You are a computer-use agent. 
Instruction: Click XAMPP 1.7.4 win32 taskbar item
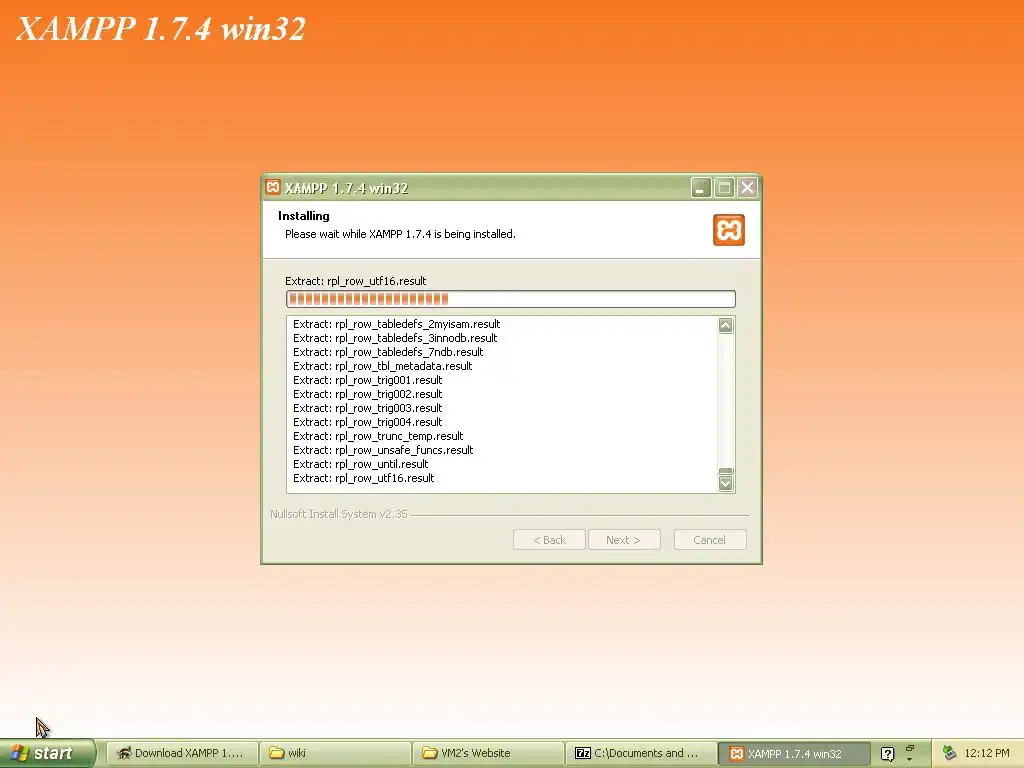794,753
